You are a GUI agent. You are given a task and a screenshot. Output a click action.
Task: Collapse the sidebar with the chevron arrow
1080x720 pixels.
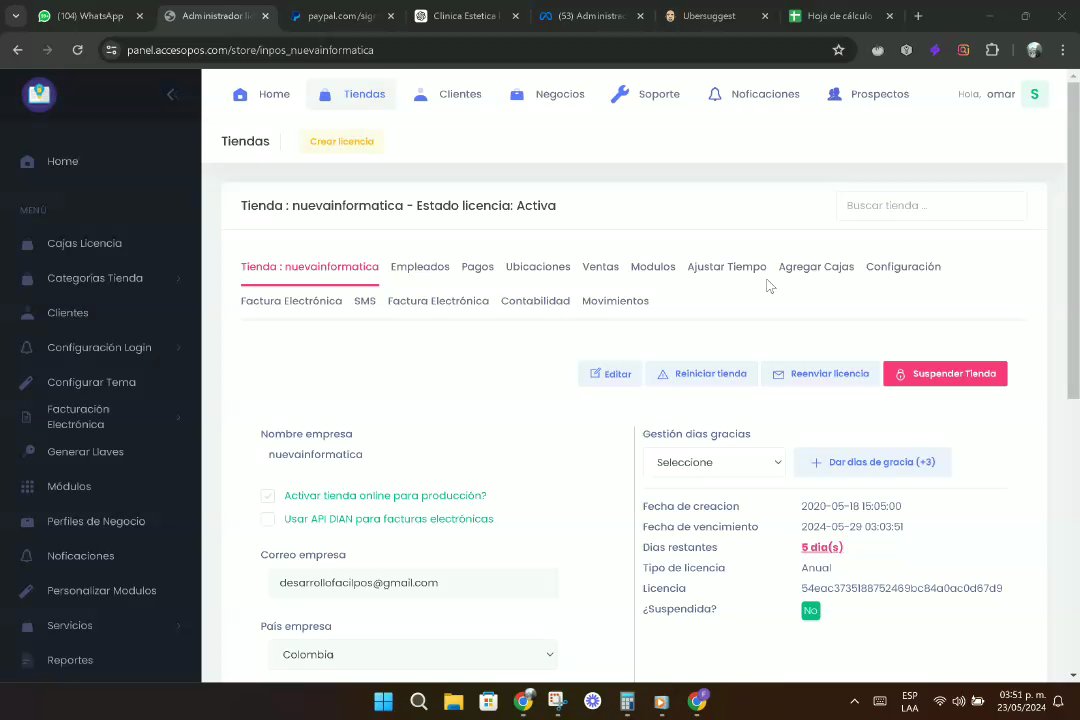pos(172,94)
